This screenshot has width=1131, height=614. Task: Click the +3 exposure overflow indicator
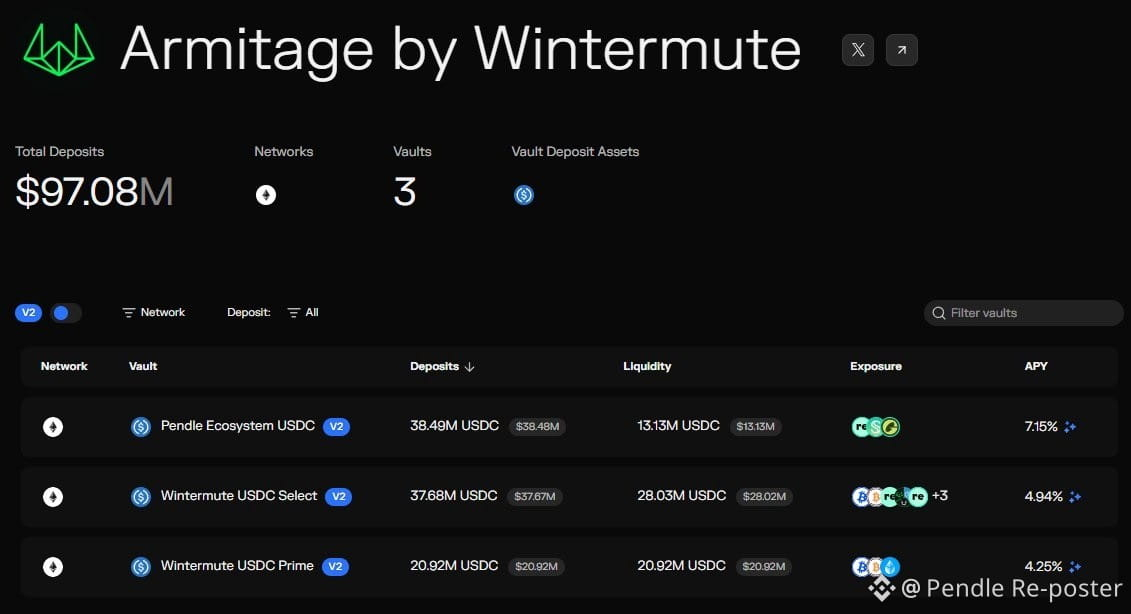tap(940, 496)
